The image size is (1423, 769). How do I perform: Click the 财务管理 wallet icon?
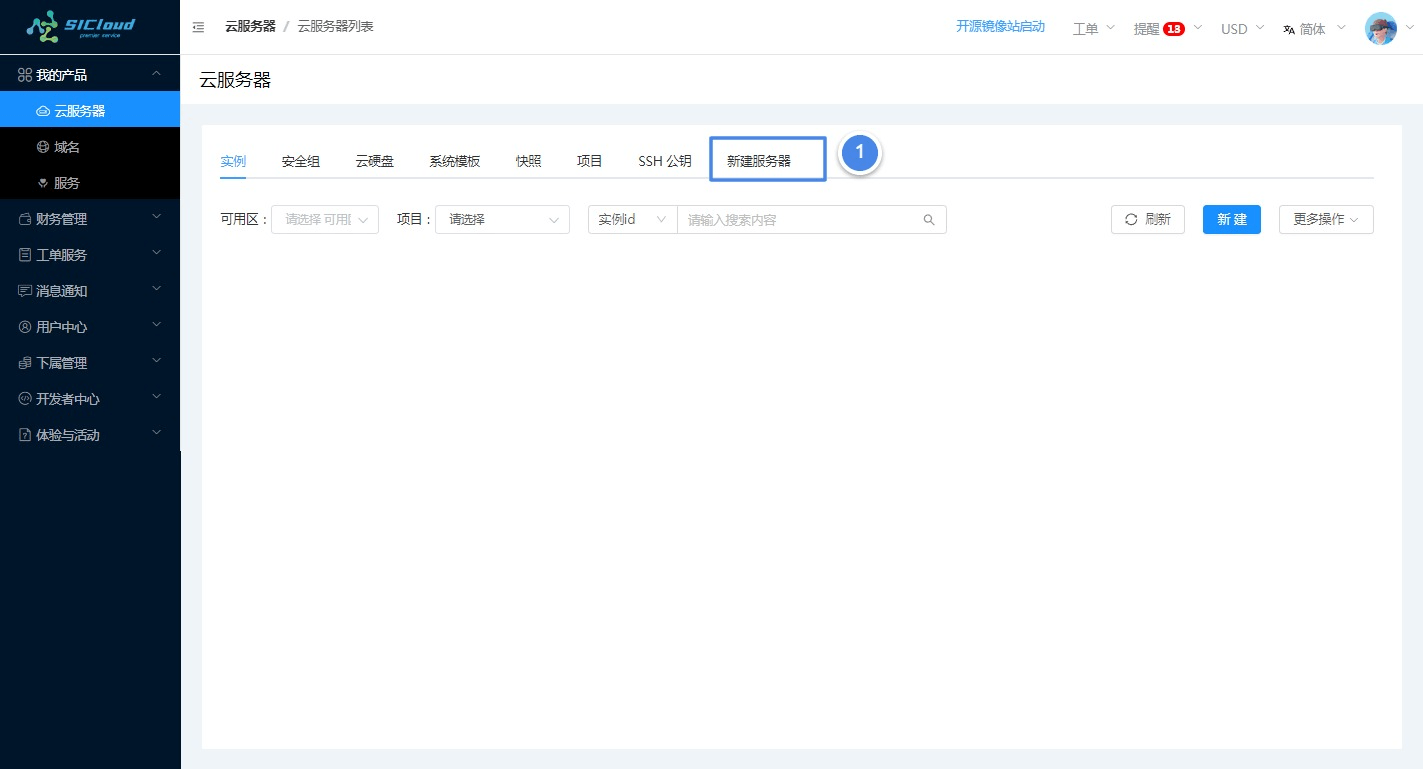24,218
